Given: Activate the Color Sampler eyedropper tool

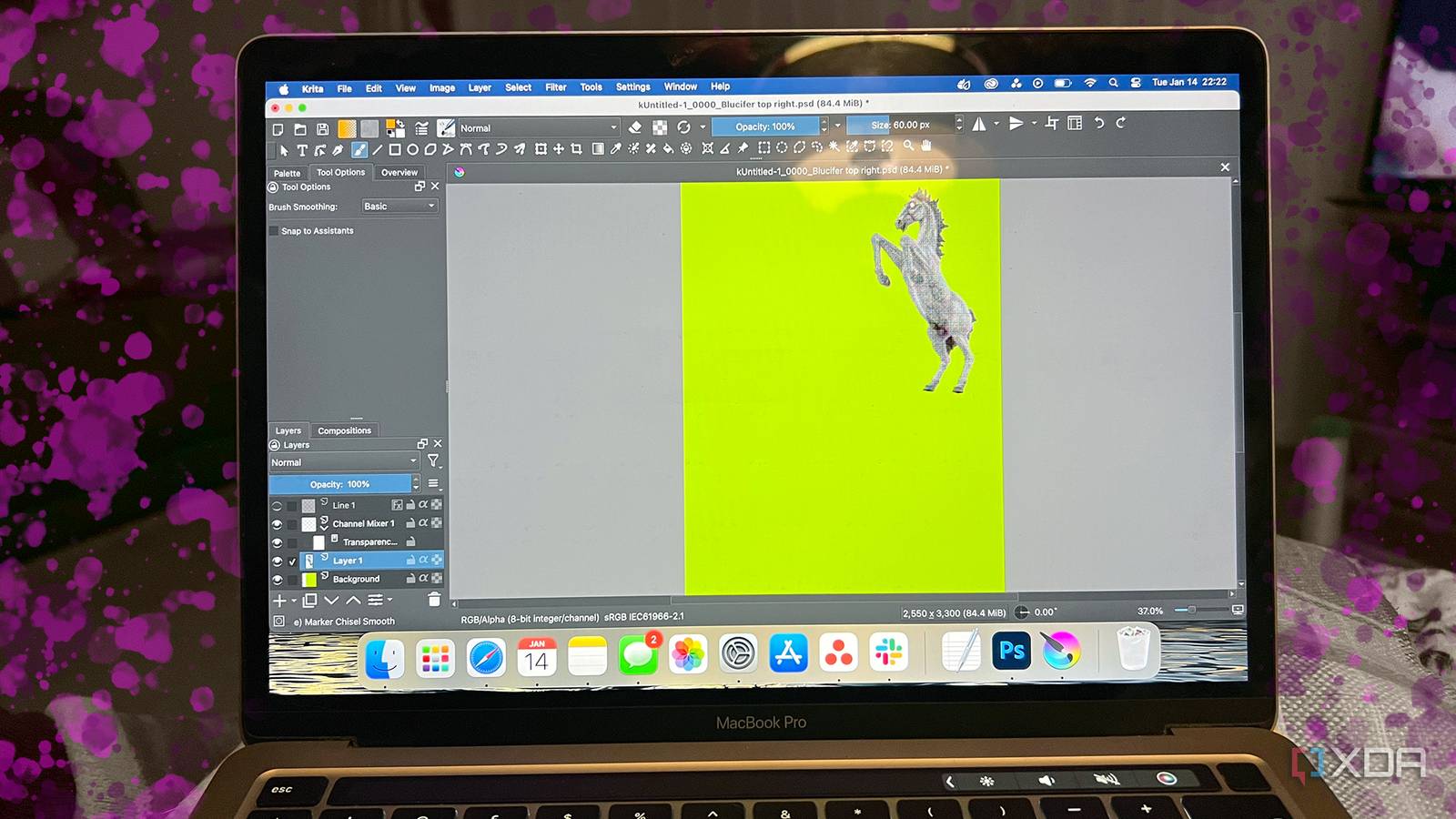Looking at the screenshot, I should point(615,148).
